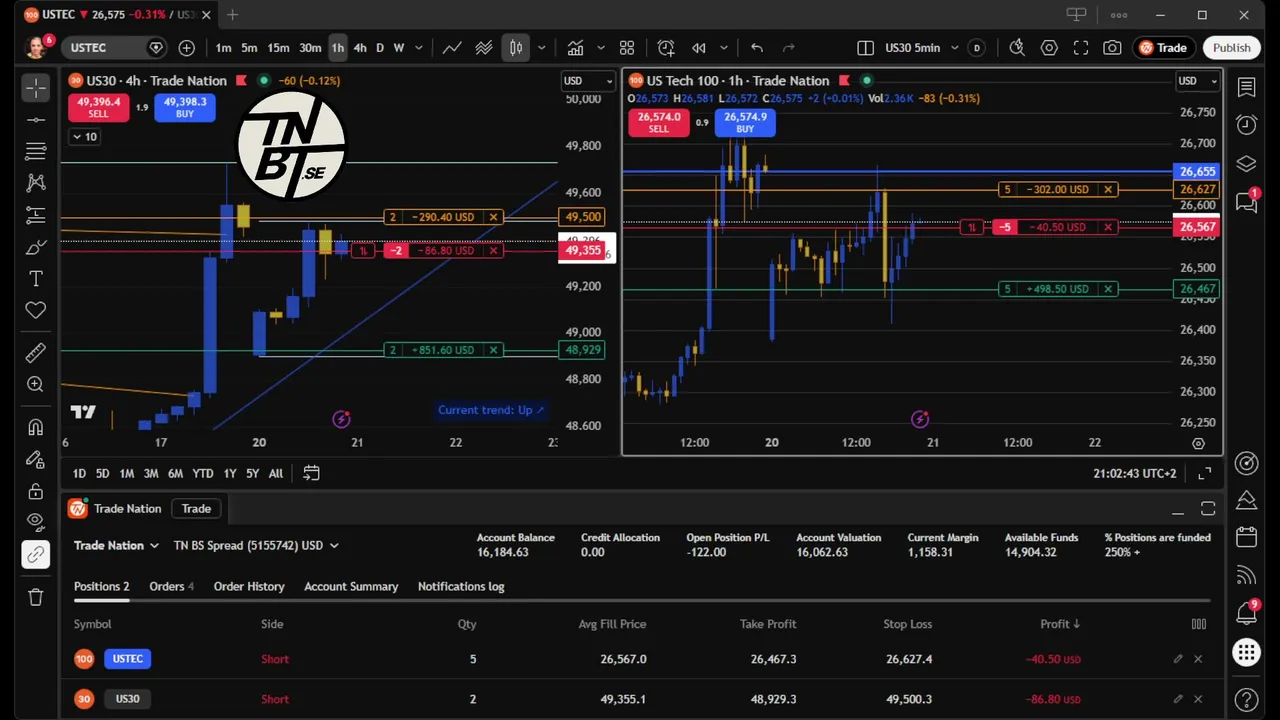Add symbol to compare with plus icon
Screen dimensions: 1280x720
(187, 48)
